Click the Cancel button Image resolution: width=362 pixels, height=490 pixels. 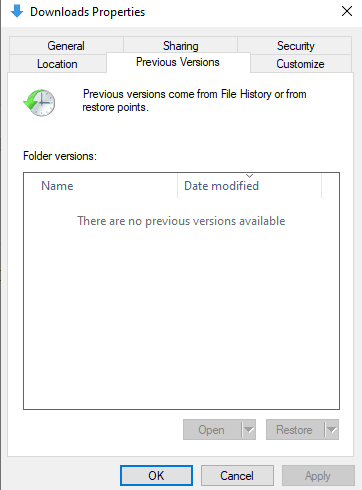237,476
